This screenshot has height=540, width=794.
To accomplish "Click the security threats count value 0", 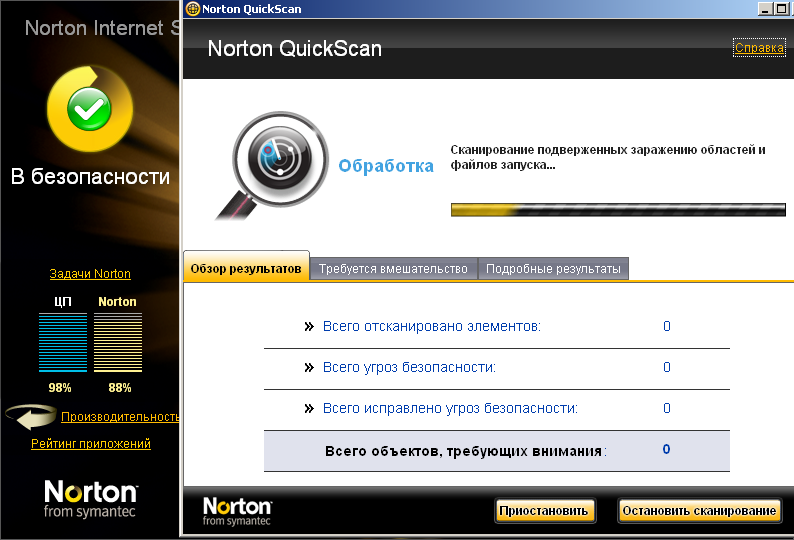I will tap(667, 367).
